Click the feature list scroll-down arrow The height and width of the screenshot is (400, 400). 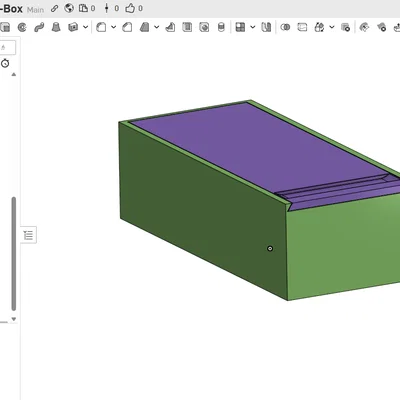[14, 319]
